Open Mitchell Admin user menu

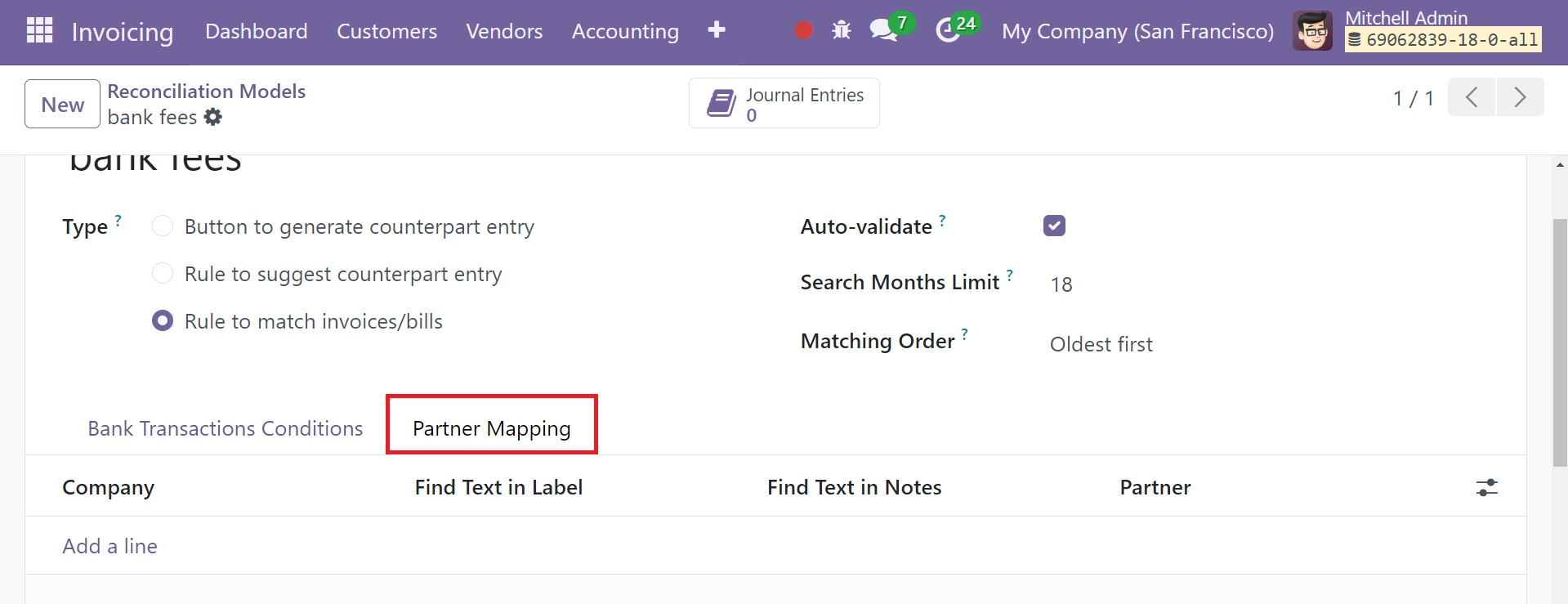(1418, 30)
